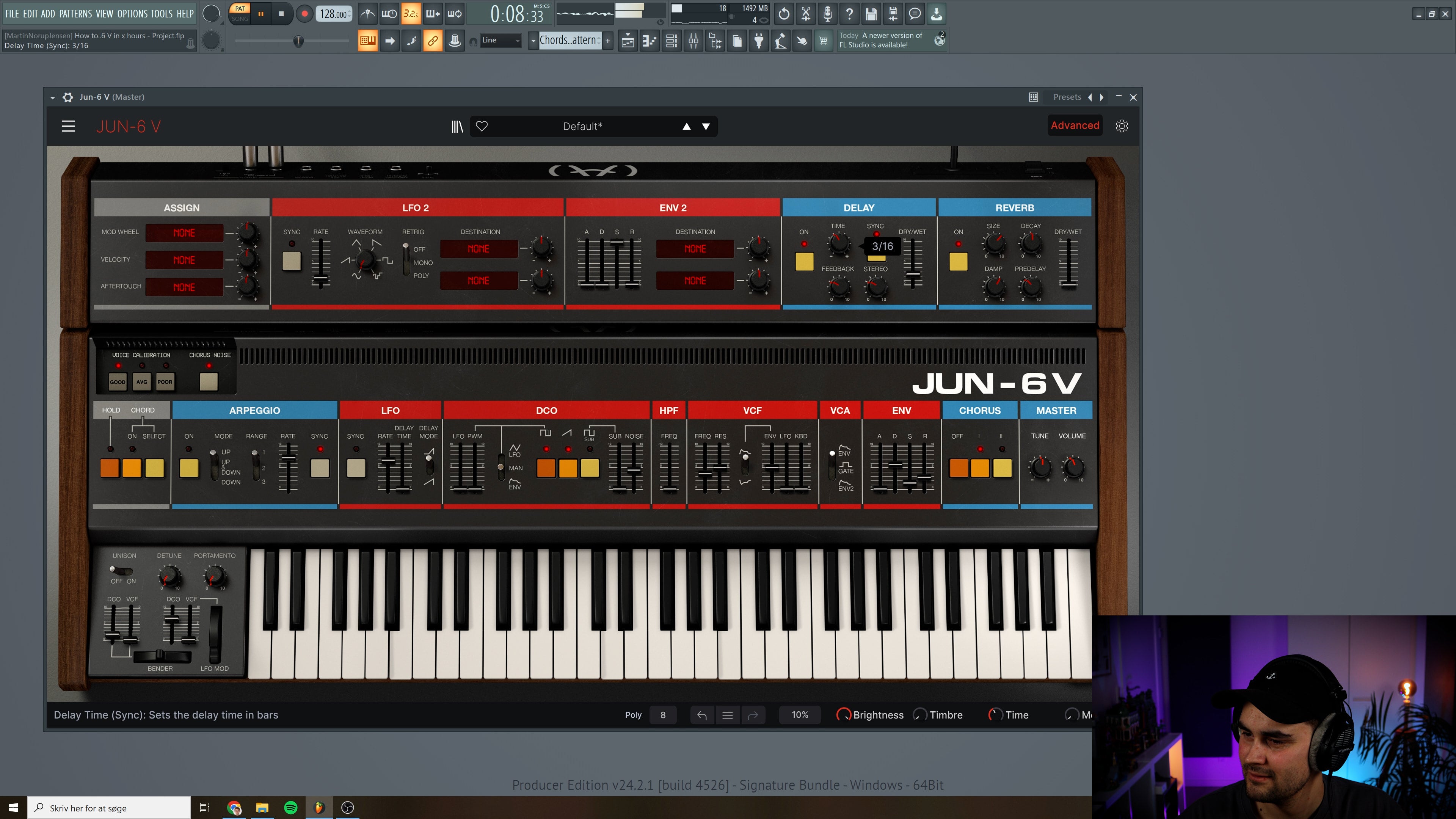Viewport: 1456px width, 819px height.
Task: Click the record button
Action: [x=304, y=14]
